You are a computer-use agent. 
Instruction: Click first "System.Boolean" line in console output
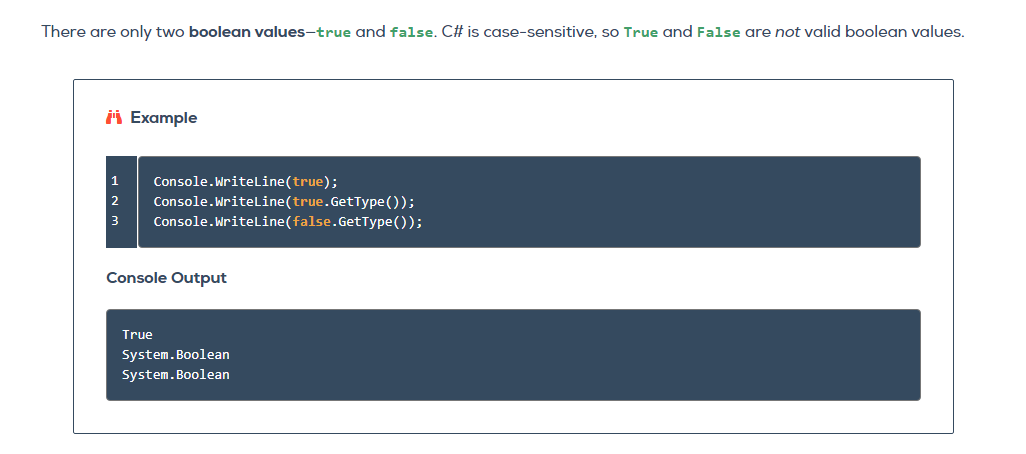(x=175, y=354)
